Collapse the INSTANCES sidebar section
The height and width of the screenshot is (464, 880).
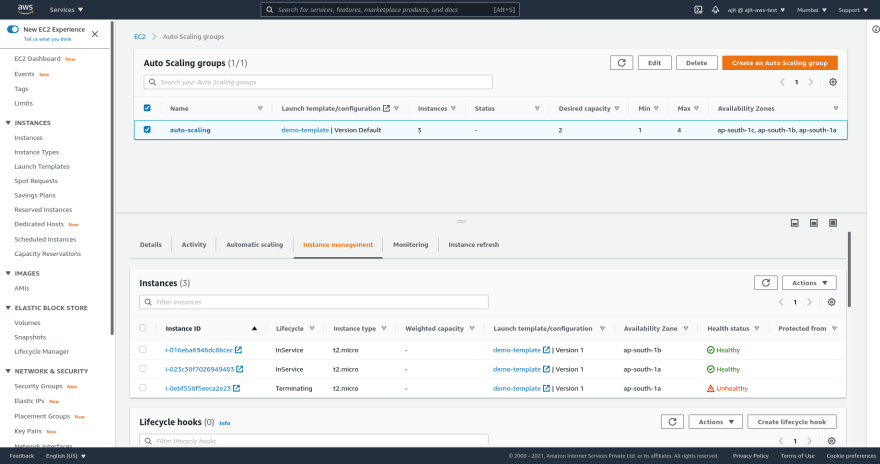tap(8, 122)
